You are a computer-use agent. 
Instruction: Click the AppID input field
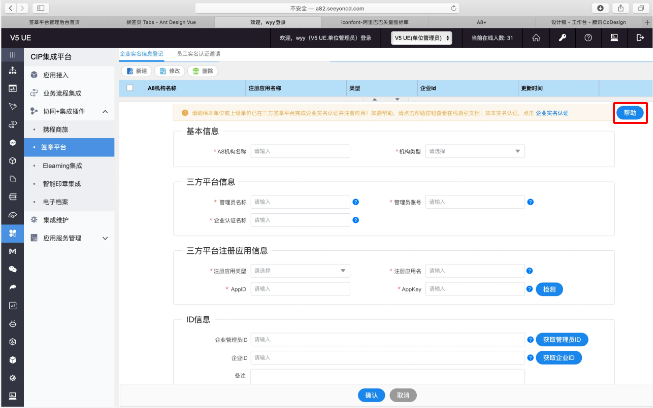(x=300, y=289)
